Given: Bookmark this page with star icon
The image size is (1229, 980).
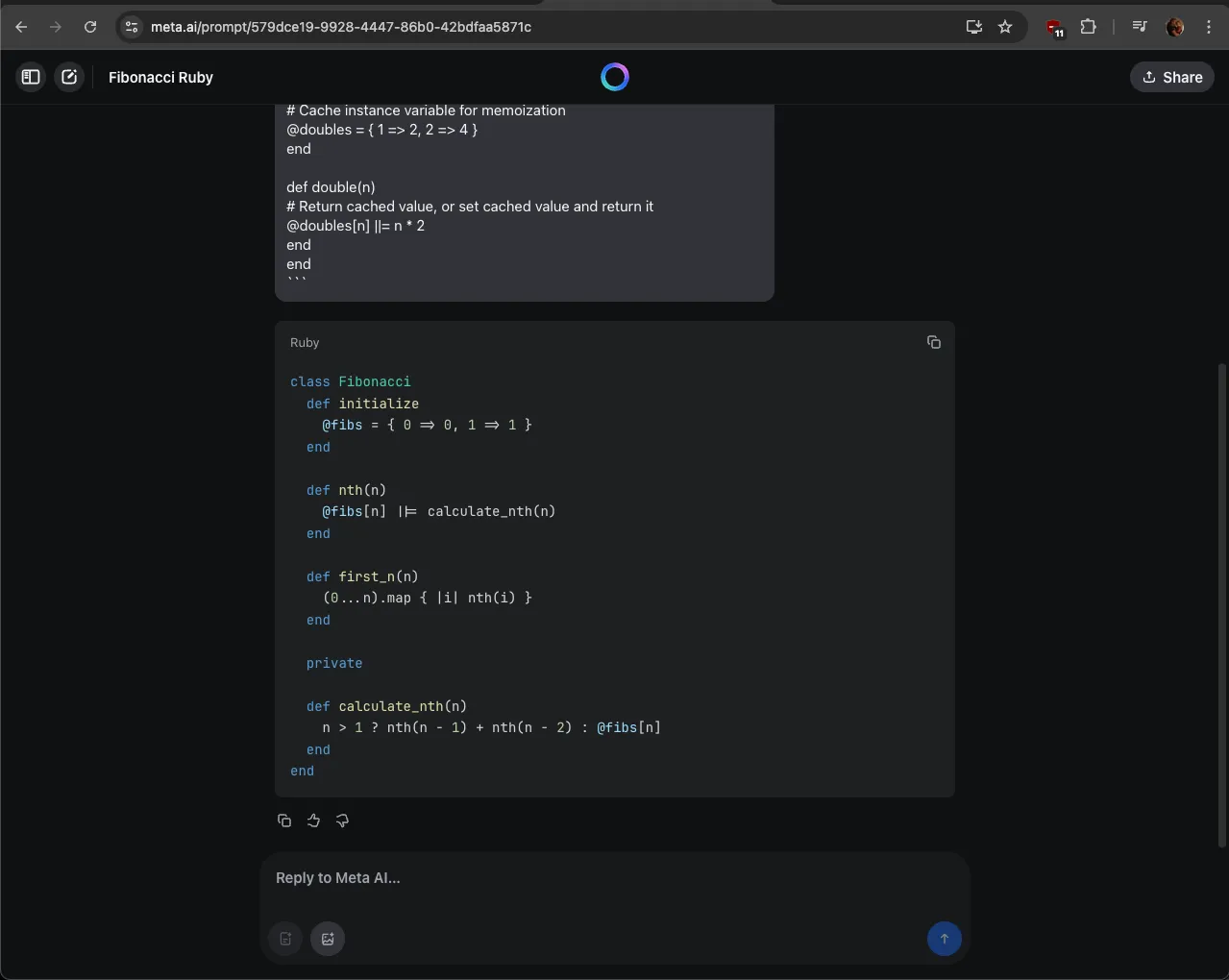Looking at the screenshot, I should pos(1005,27).
